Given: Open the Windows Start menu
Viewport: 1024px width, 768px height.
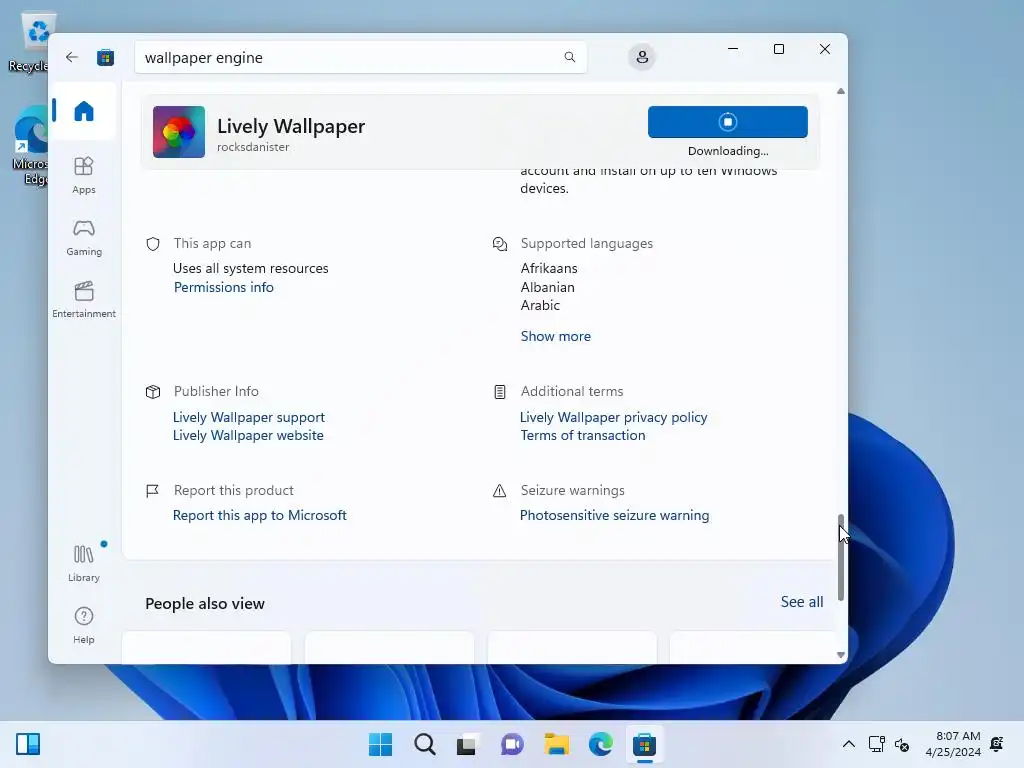Looking at the screenshot, I should click(x=381, y=744).
